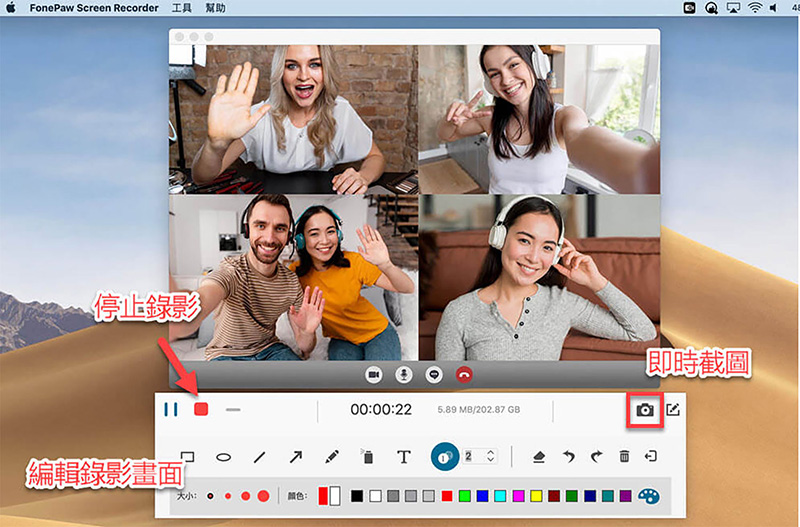Undo the last annotation
This screenshot has width=800, height=527.
click(x=568, y=457)
